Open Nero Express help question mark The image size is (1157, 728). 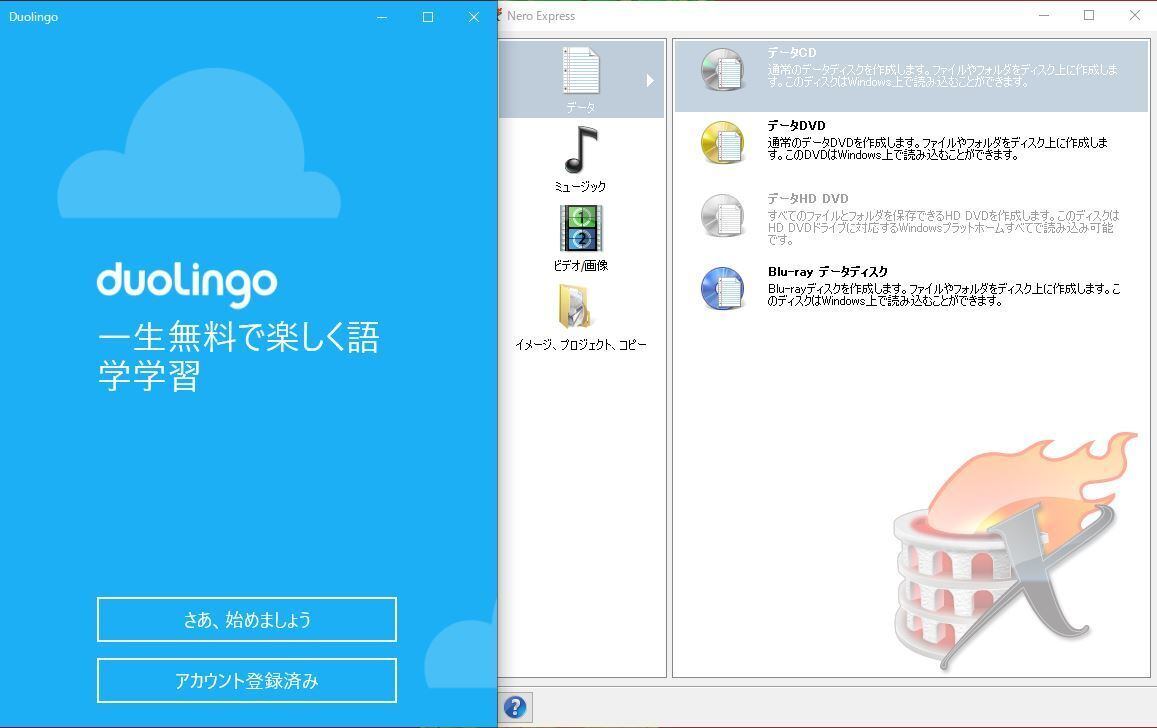515,707
